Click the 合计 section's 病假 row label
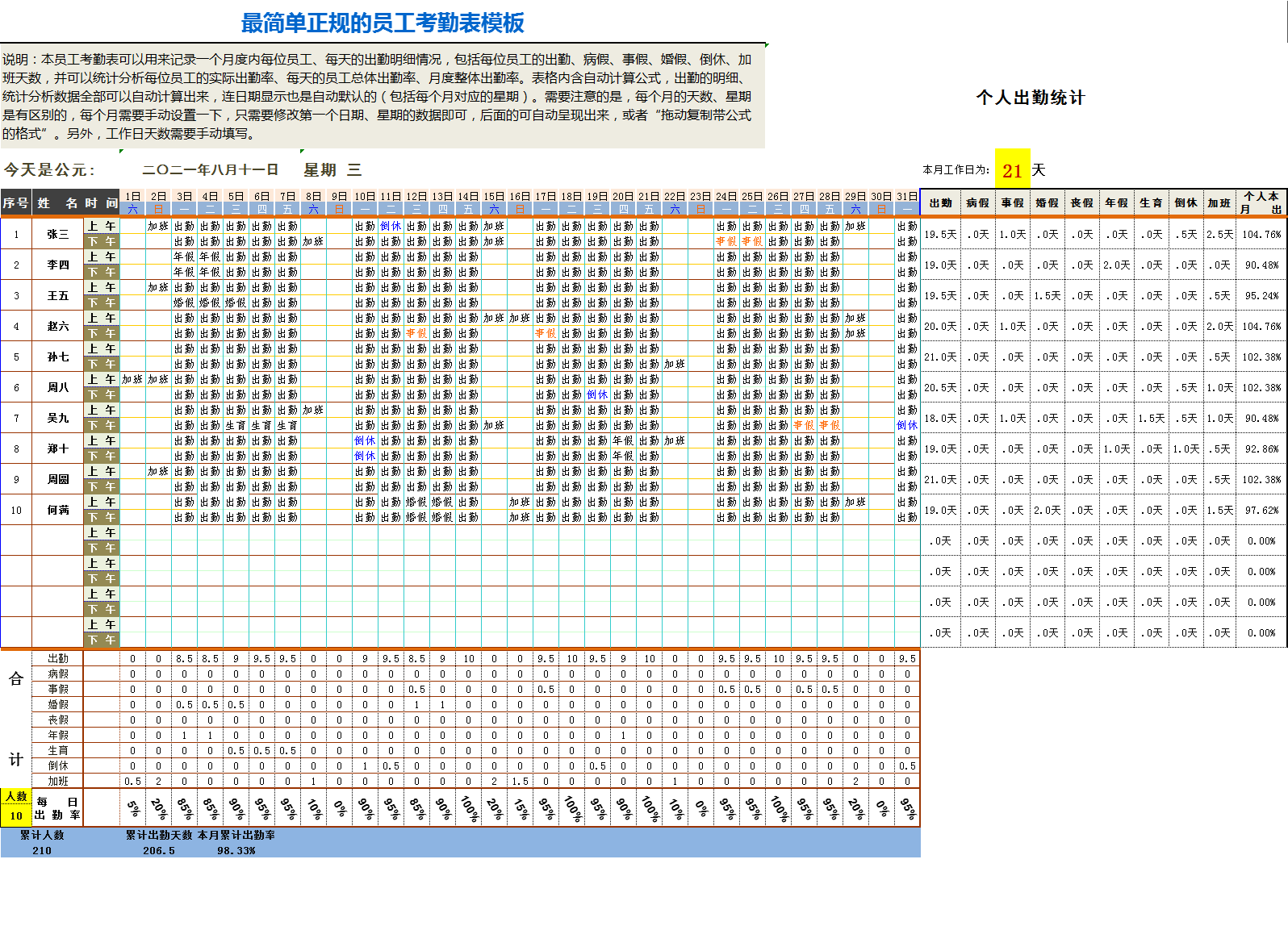The height and width of the screenshot is (926, 1288). pos(58,674)
